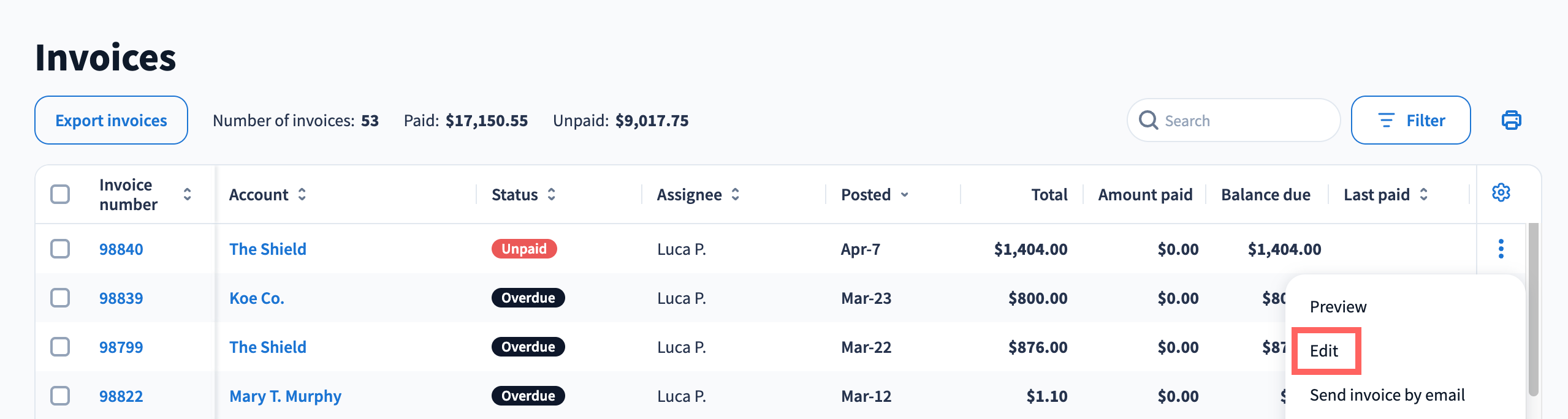Click the printer icon
The image size is (1568, 419).
click(1511, 120)
